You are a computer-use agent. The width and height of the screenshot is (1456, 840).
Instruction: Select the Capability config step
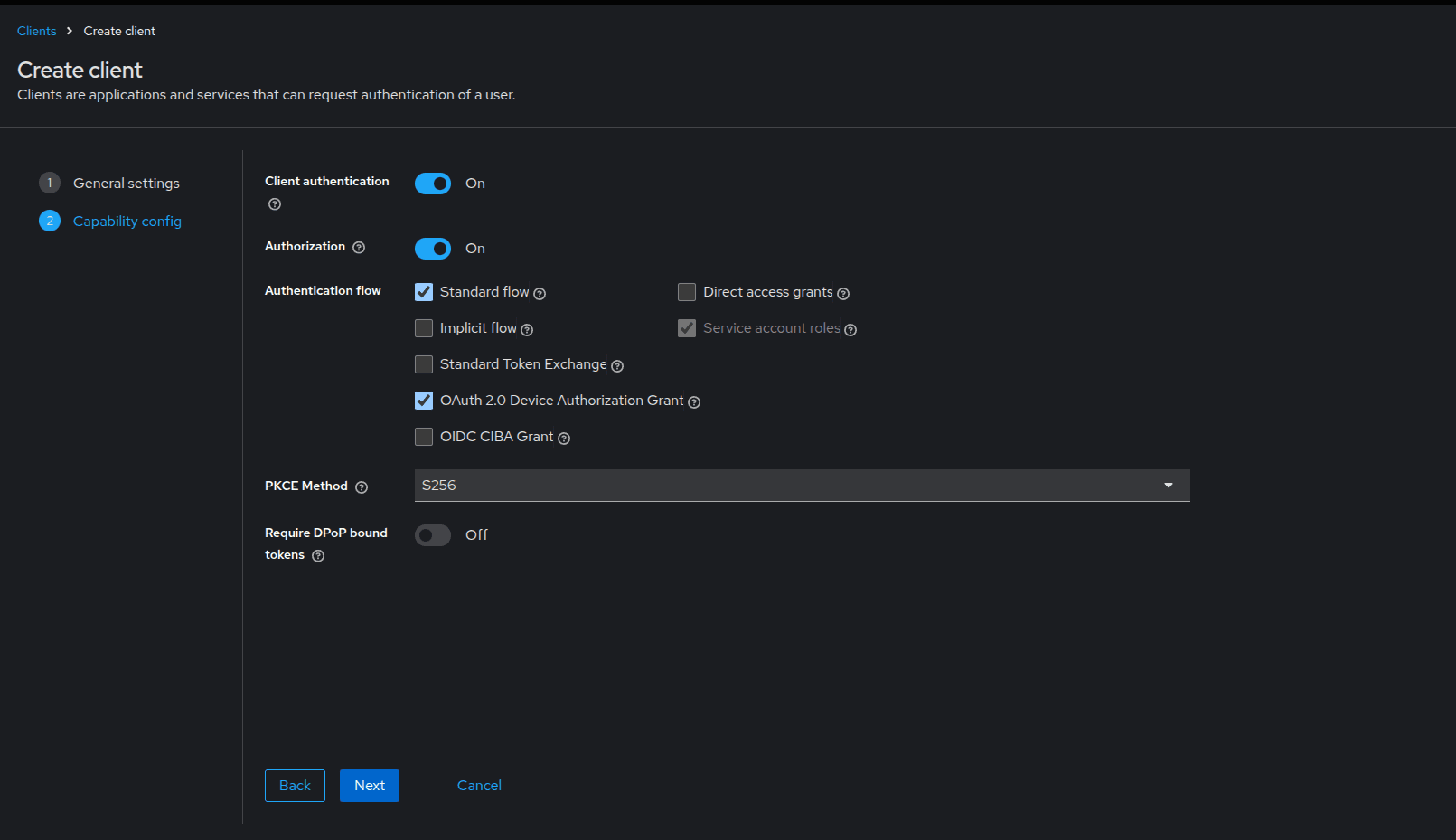tap(127, 221)
